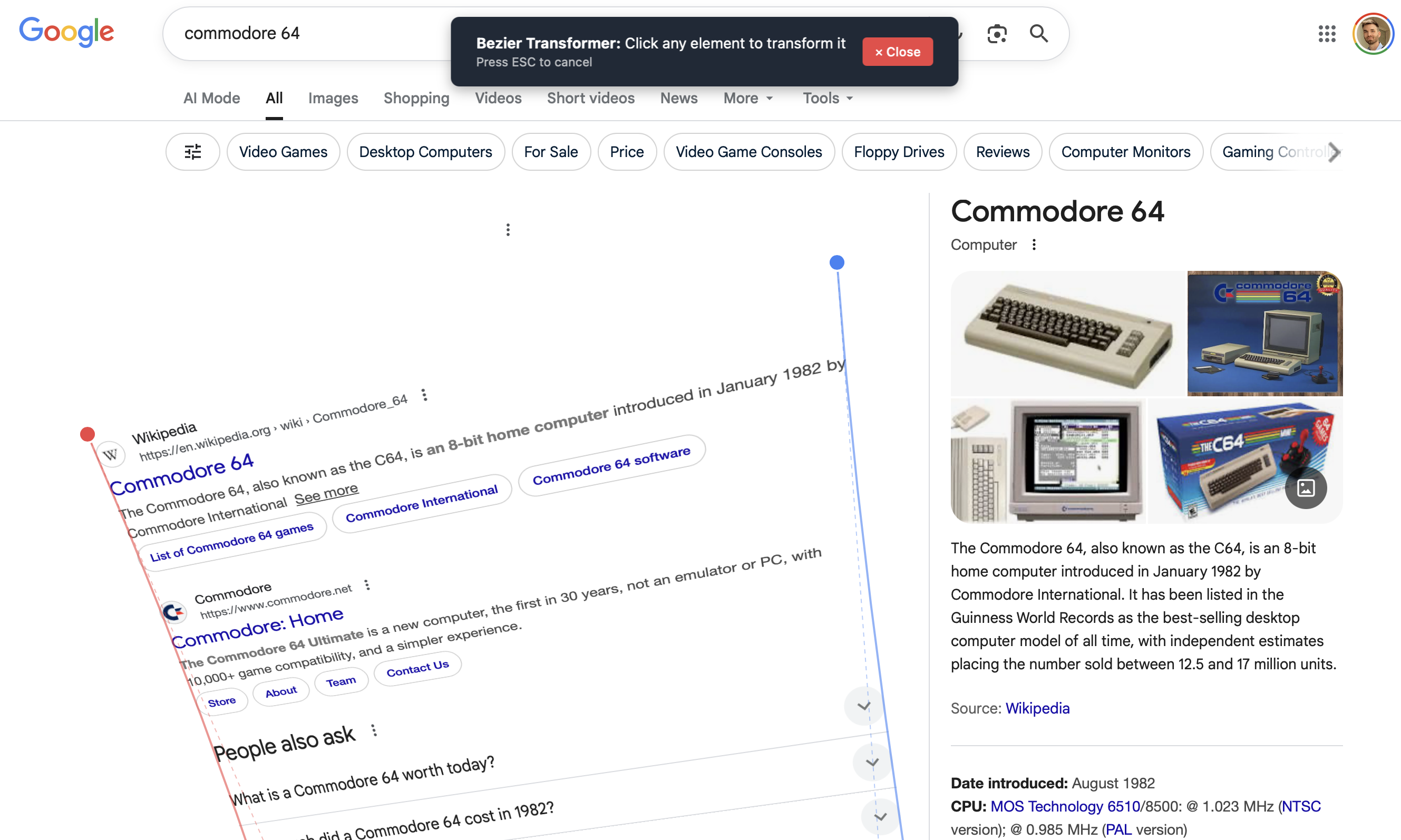1401x840 pixels.
Task: Click the magnifying glass search button
Action: pos(1038,34)
